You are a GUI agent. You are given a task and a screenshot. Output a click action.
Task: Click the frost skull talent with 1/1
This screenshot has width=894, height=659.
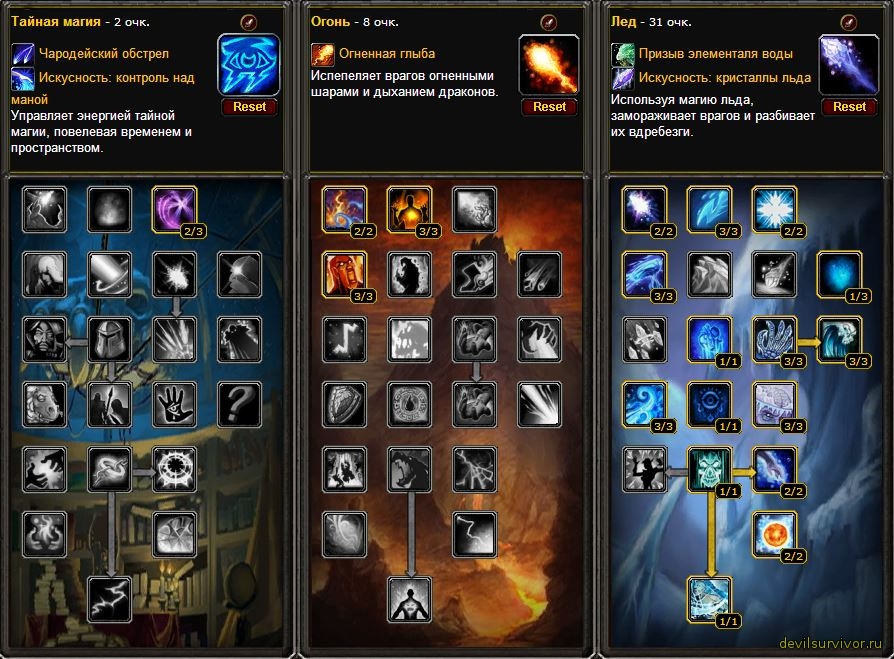(x=709, y=469)
